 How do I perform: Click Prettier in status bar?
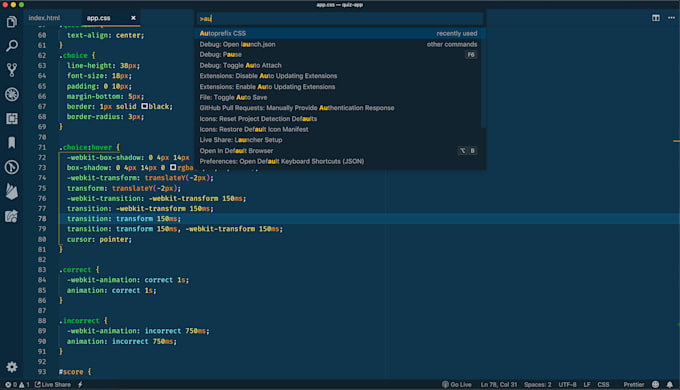coord(634,384)
